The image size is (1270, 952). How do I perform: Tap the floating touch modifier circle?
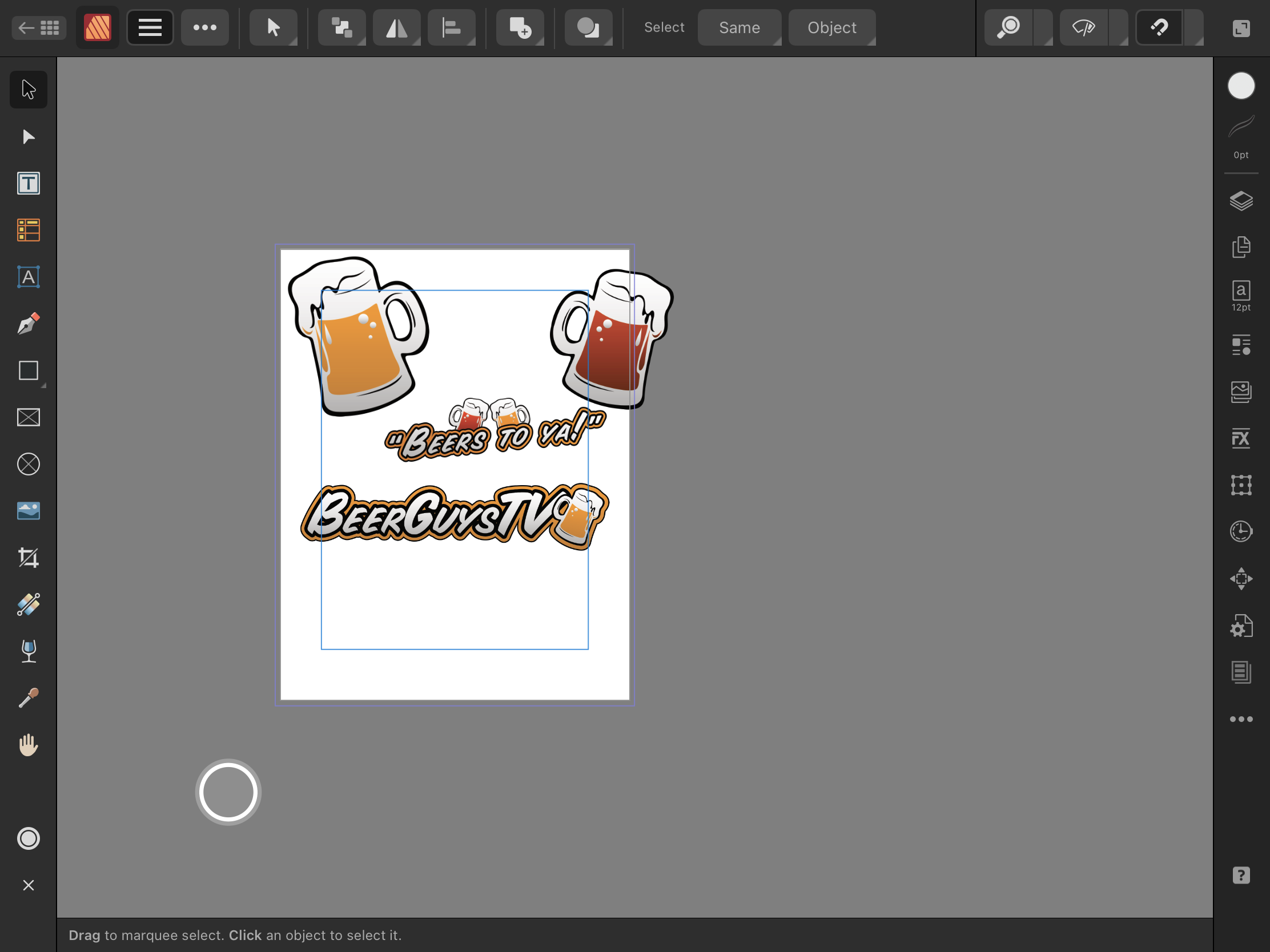point(228,792)
